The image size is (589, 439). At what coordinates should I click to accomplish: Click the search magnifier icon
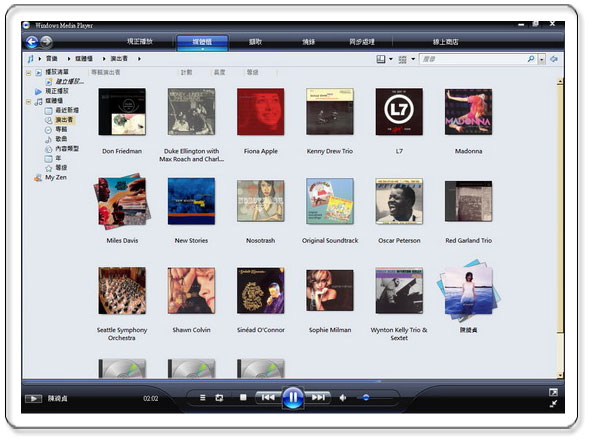click(x=531, y=59)
